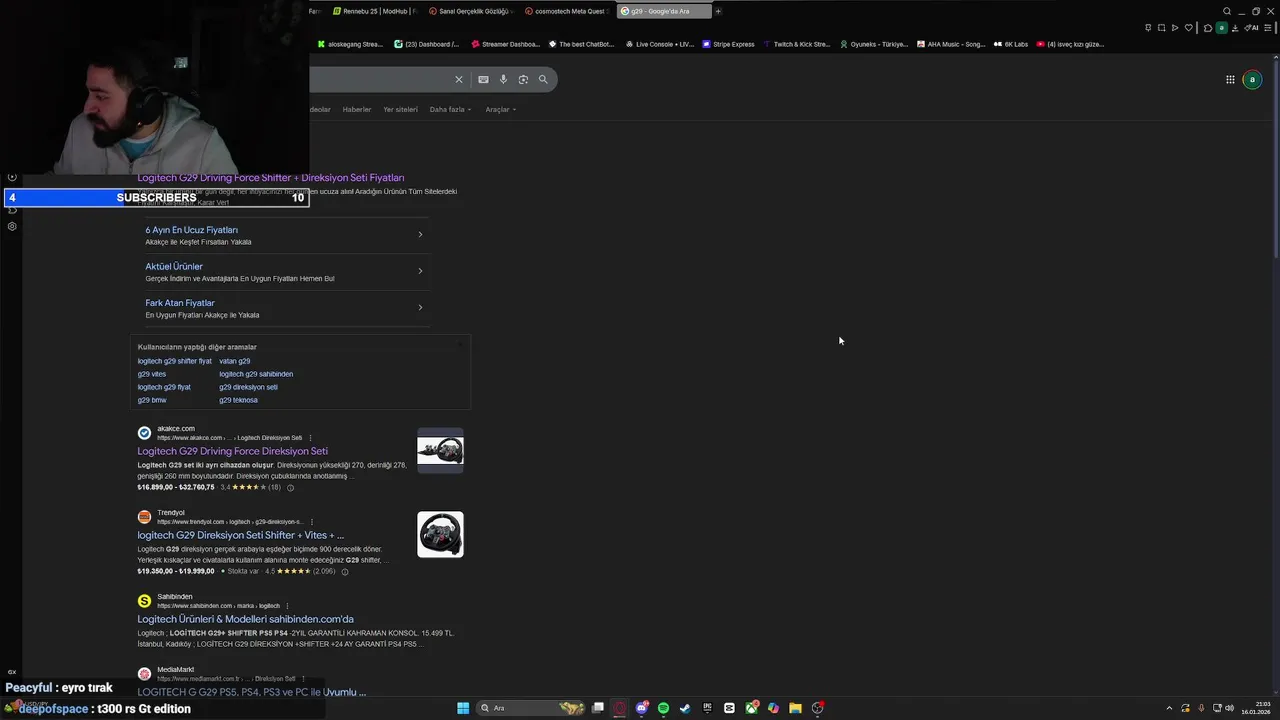The width and height of the screenshot is (1280, 720).
Task: Select the g29 Google'da Ara tab
Action: (x=664, y=11)
